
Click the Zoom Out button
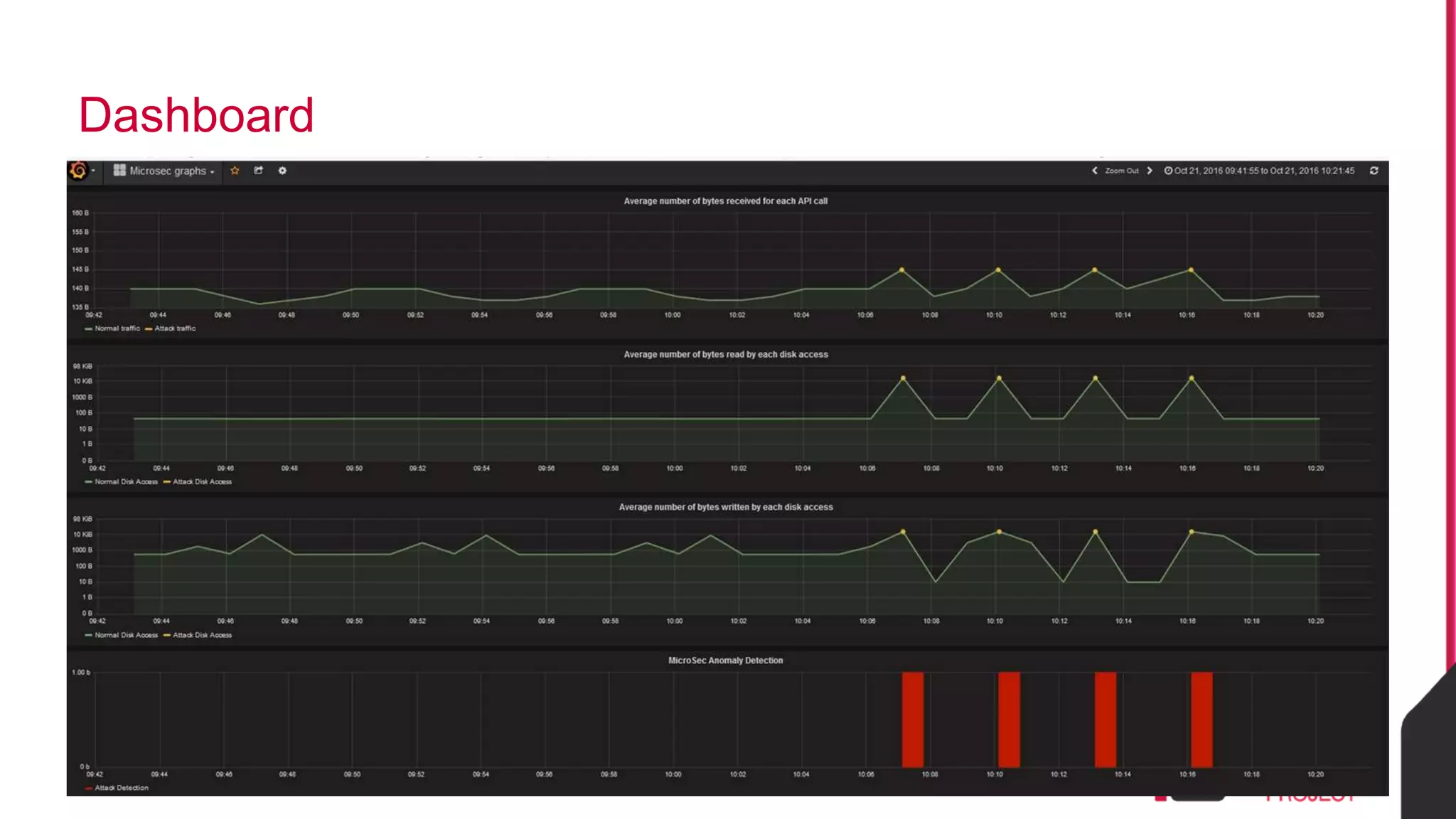(x=1122, y=171)
